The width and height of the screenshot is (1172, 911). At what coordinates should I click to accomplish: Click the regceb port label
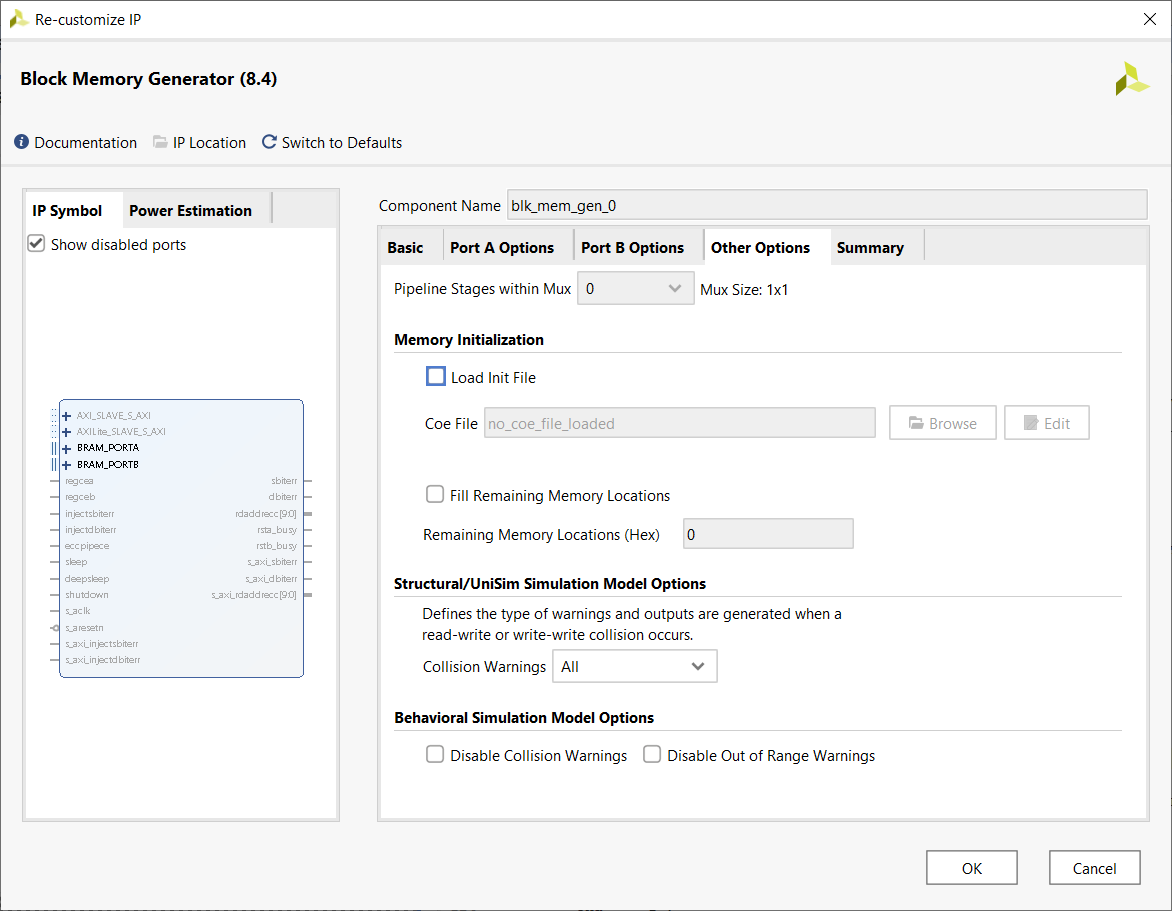coord(80,497)
